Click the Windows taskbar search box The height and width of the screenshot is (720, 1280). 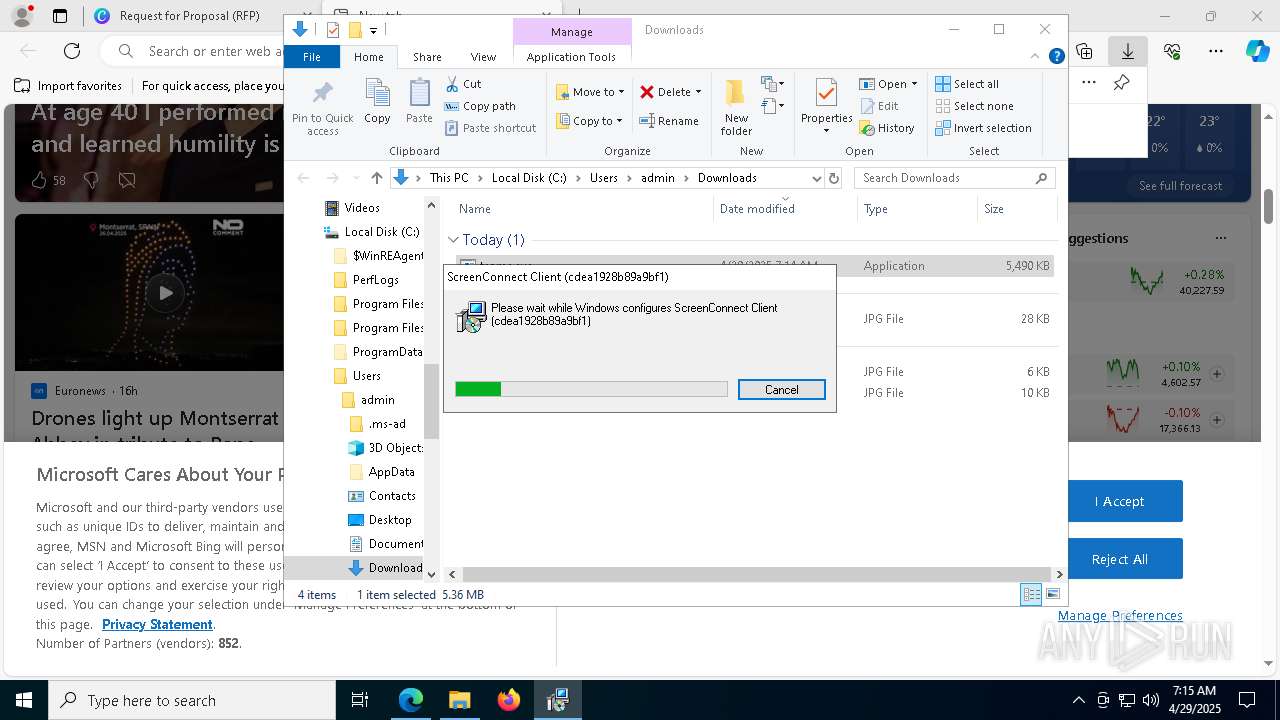(x=192, y=700)
